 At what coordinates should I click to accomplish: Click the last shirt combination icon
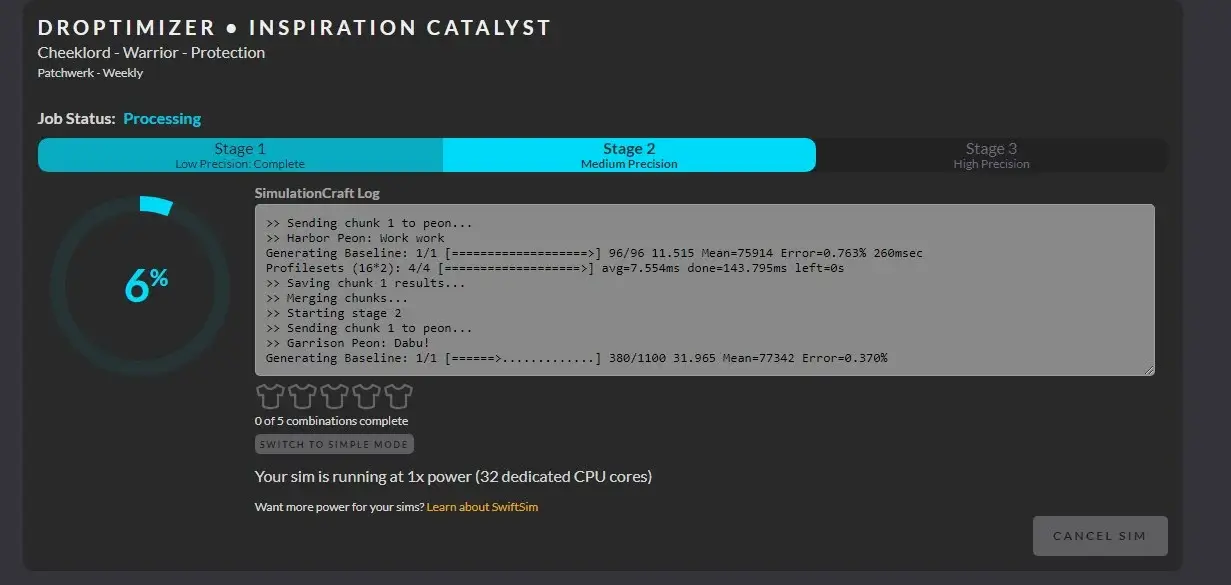[x=398, y=397]
